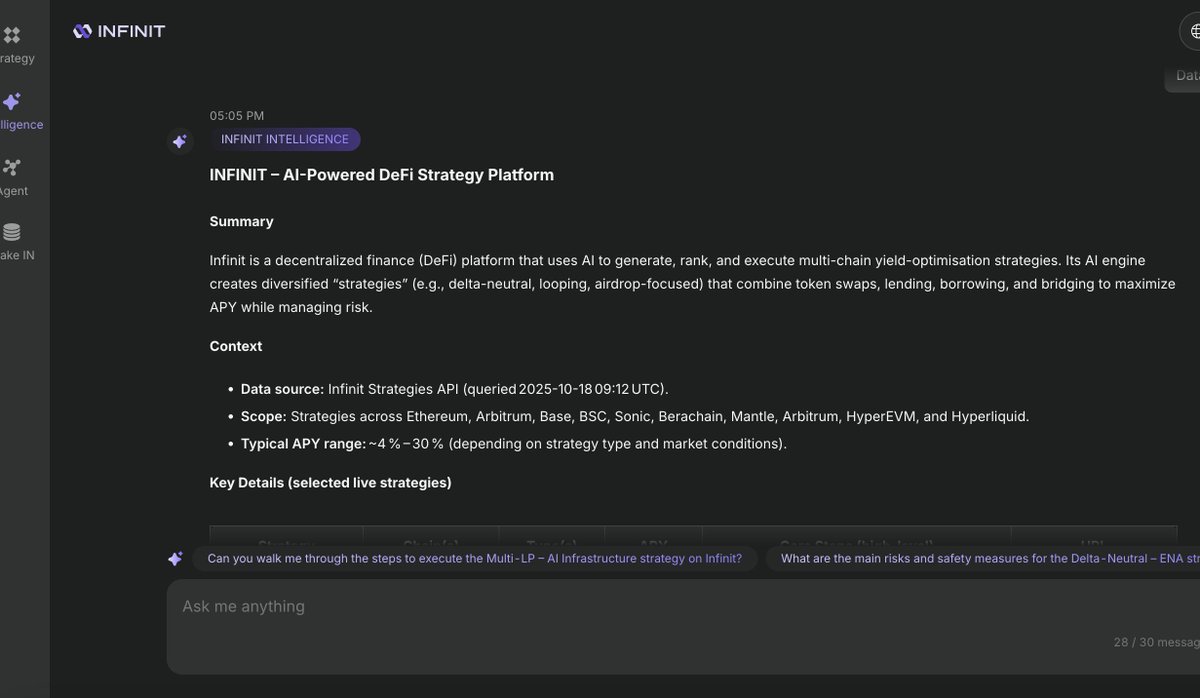The width and height of the screenshot is (1200, 698).
Task: Open the globe language icon
Action: 1193,31
